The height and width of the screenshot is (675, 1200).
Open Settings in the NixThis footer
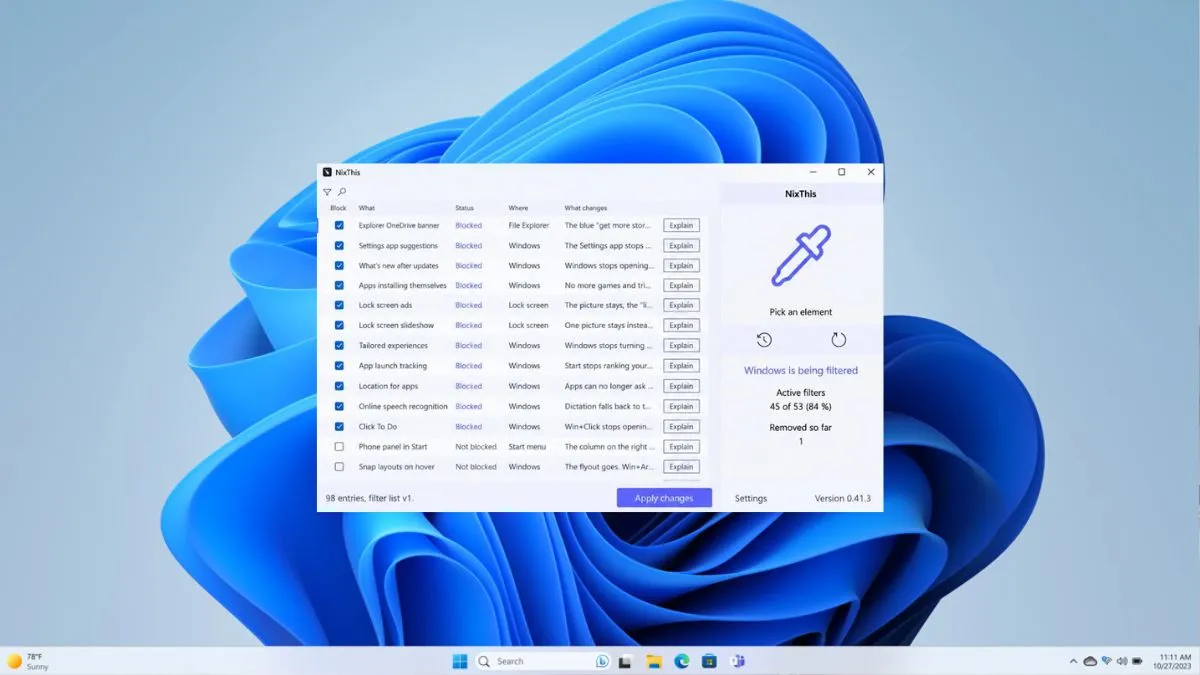751,498
